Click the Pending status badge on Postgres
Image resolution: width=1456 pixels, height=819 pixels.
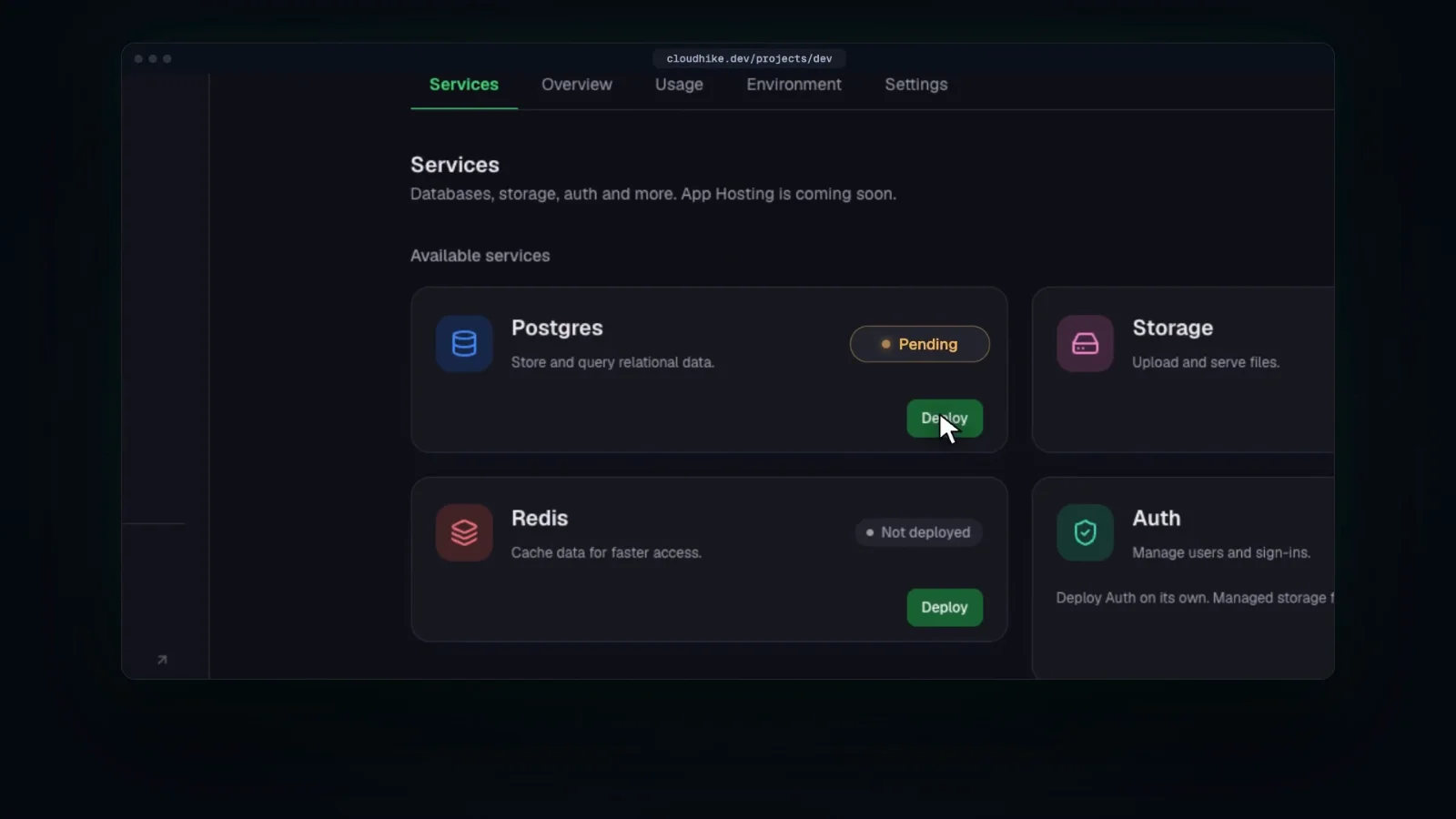point(919,344)
